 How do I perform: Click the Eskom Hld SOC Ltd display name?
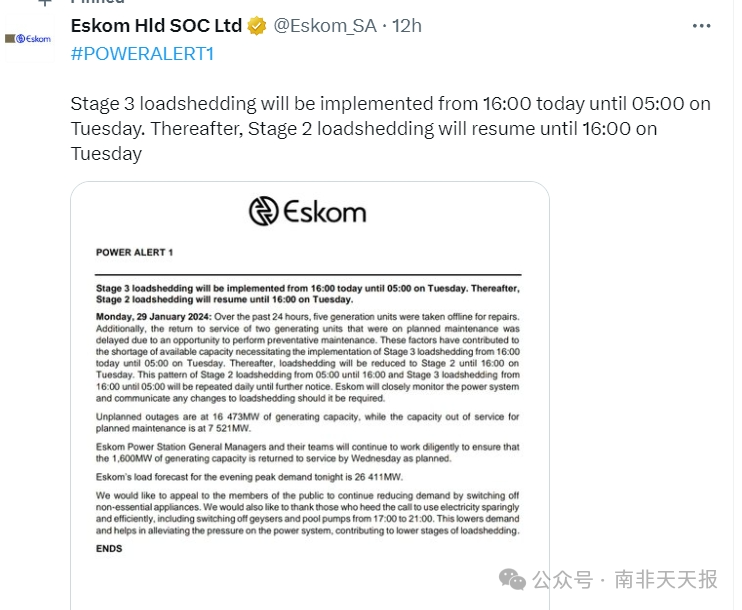(156, 26)
